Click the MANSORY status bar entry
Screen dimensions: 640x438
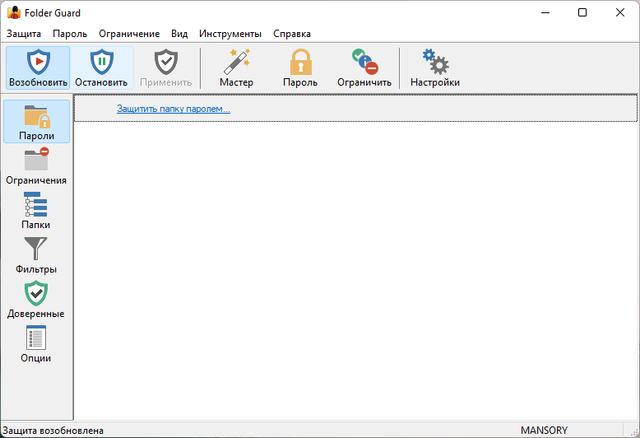coord(544,431)
